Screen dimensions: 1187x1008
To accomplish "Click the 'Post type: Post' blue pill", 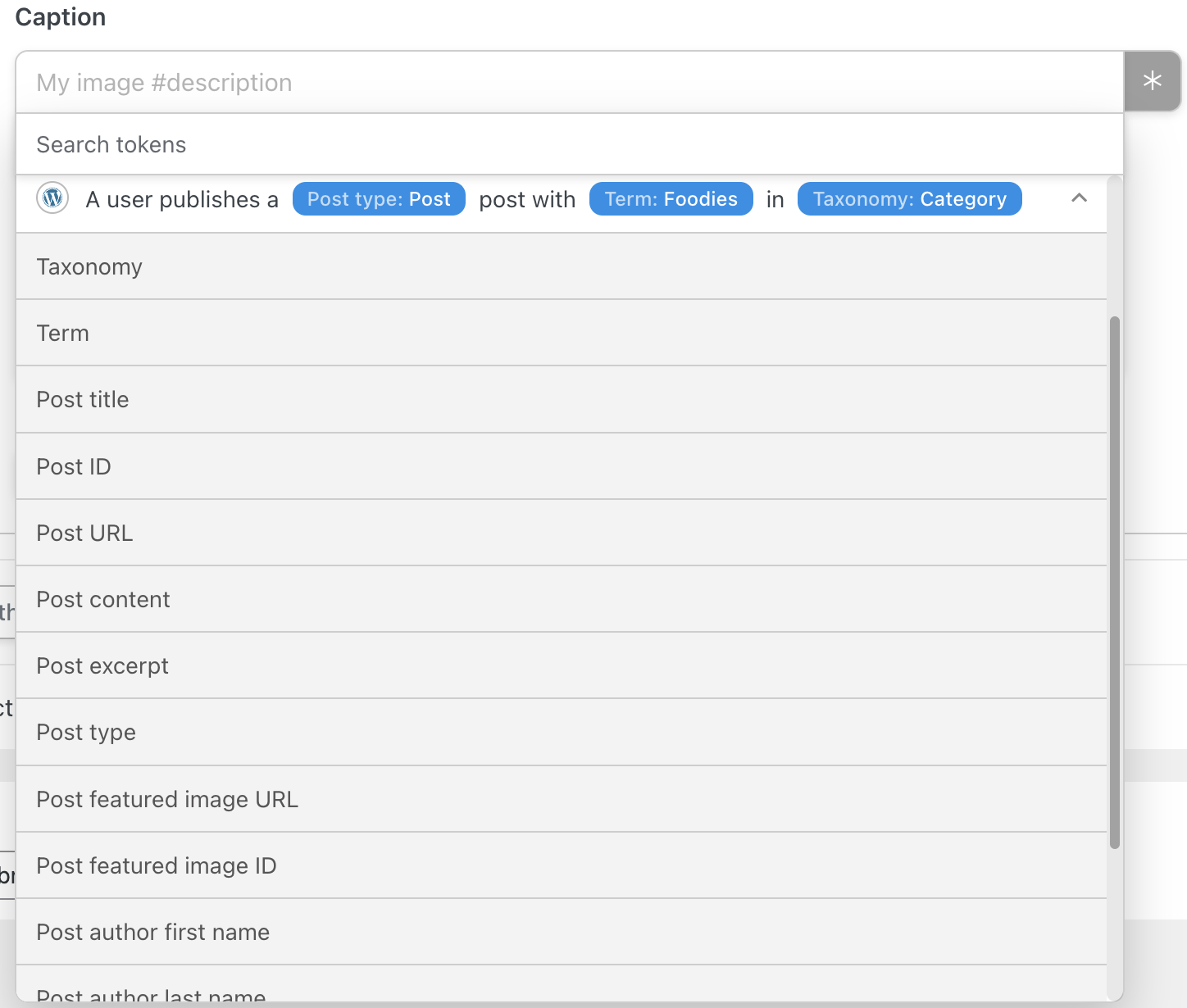I will tap(379, 199).
